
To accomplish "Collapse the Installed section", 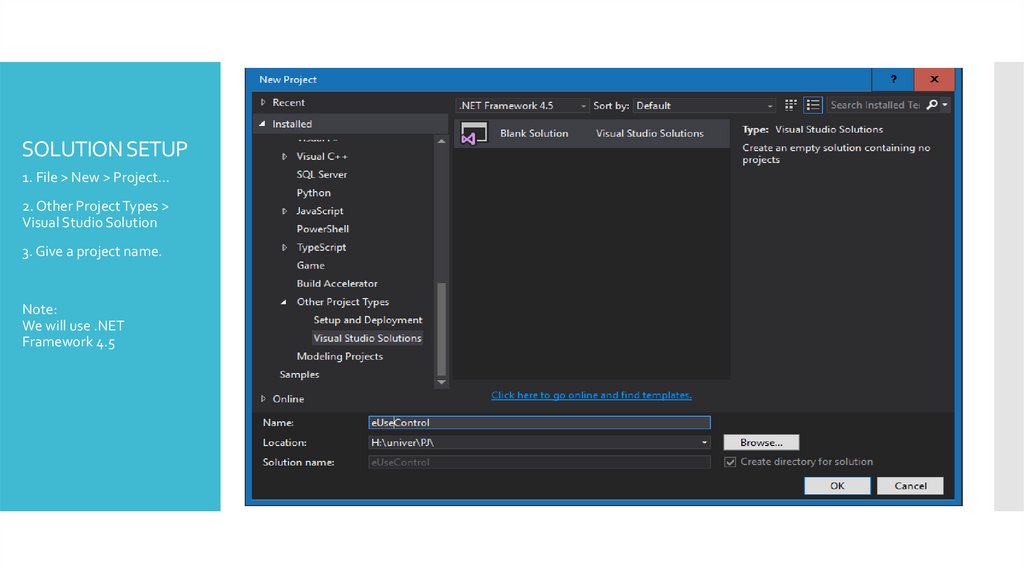I will 263,123.
